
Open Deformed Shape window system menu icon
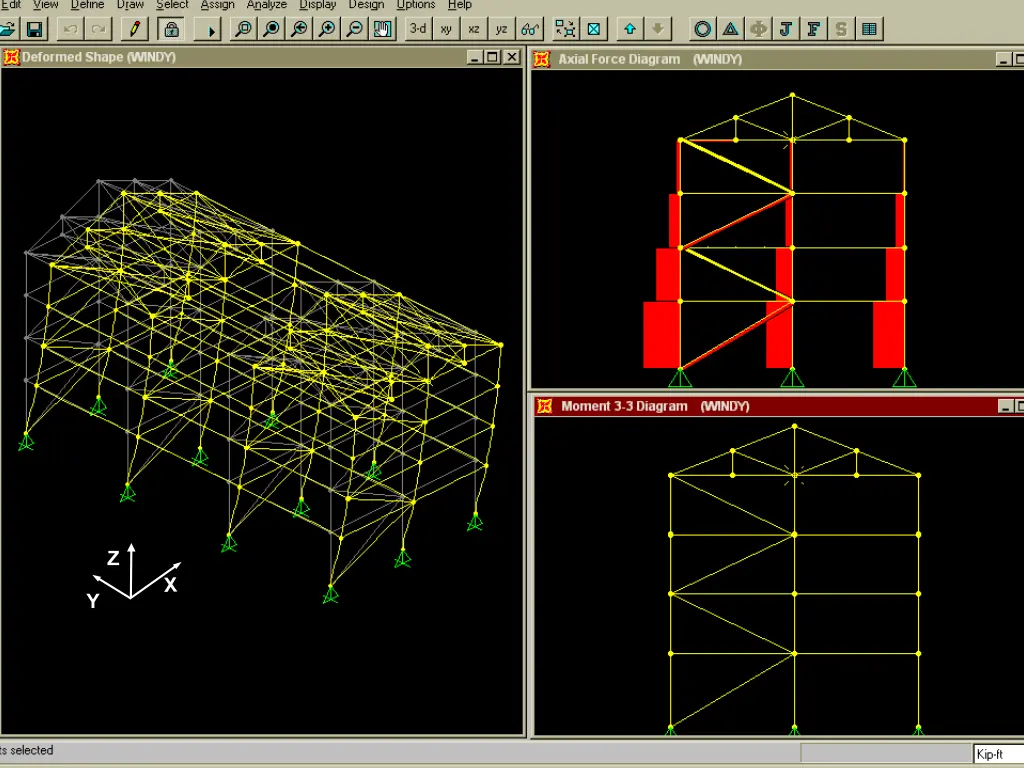click(12, 58)
